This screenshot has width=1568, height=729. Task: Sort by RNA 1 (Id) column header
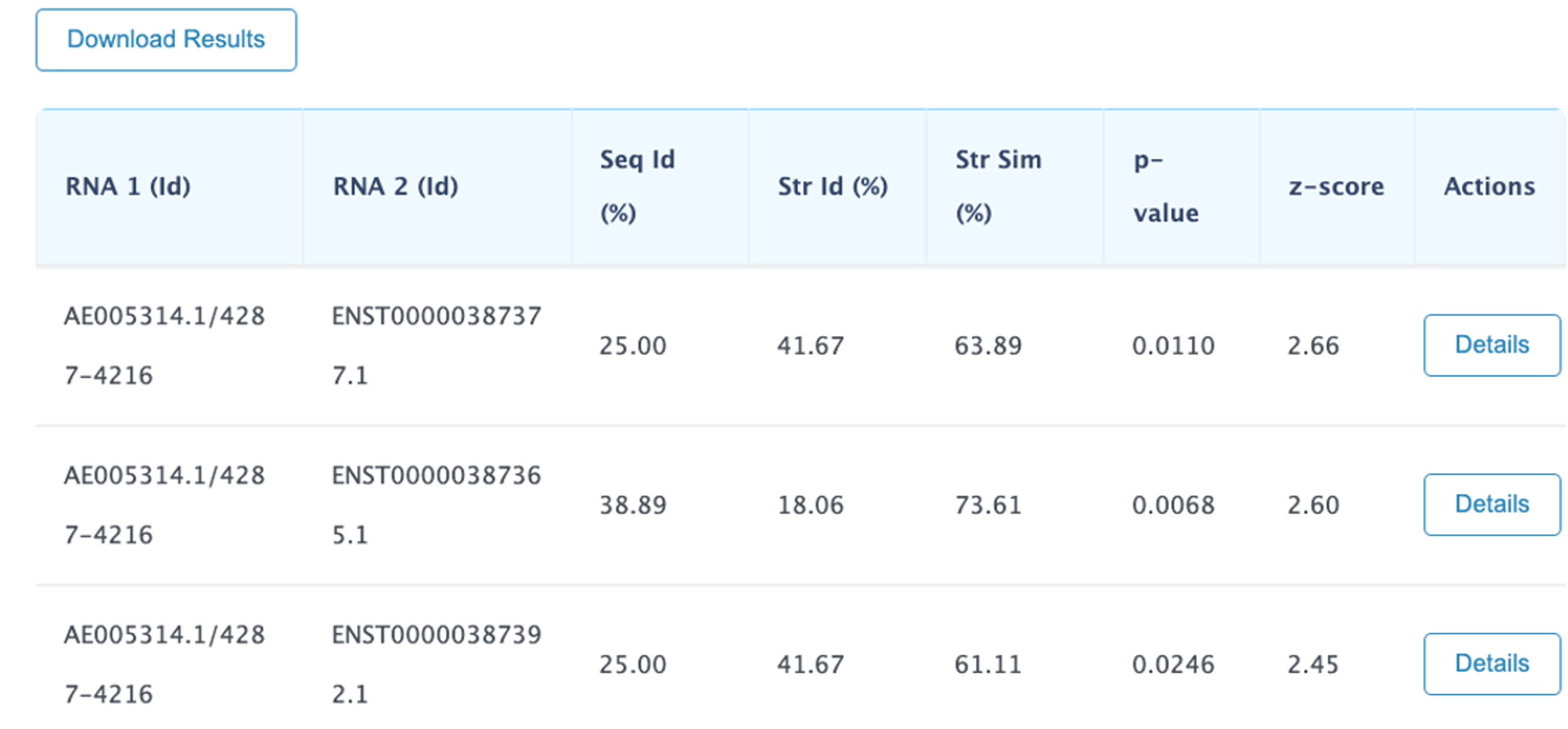click(128, 186)
